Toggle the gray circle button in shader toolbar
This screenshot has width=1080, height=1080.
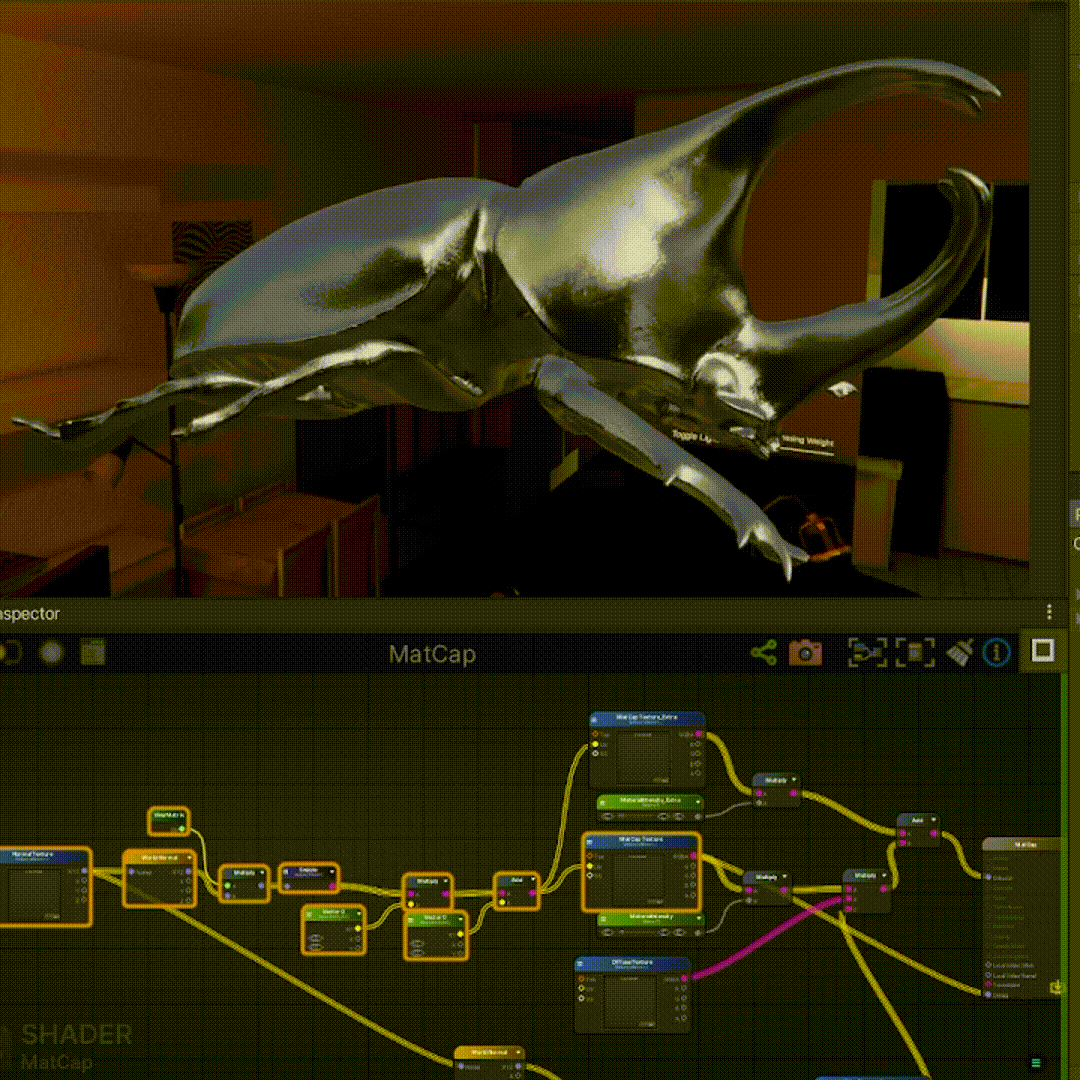pos(52,653)
